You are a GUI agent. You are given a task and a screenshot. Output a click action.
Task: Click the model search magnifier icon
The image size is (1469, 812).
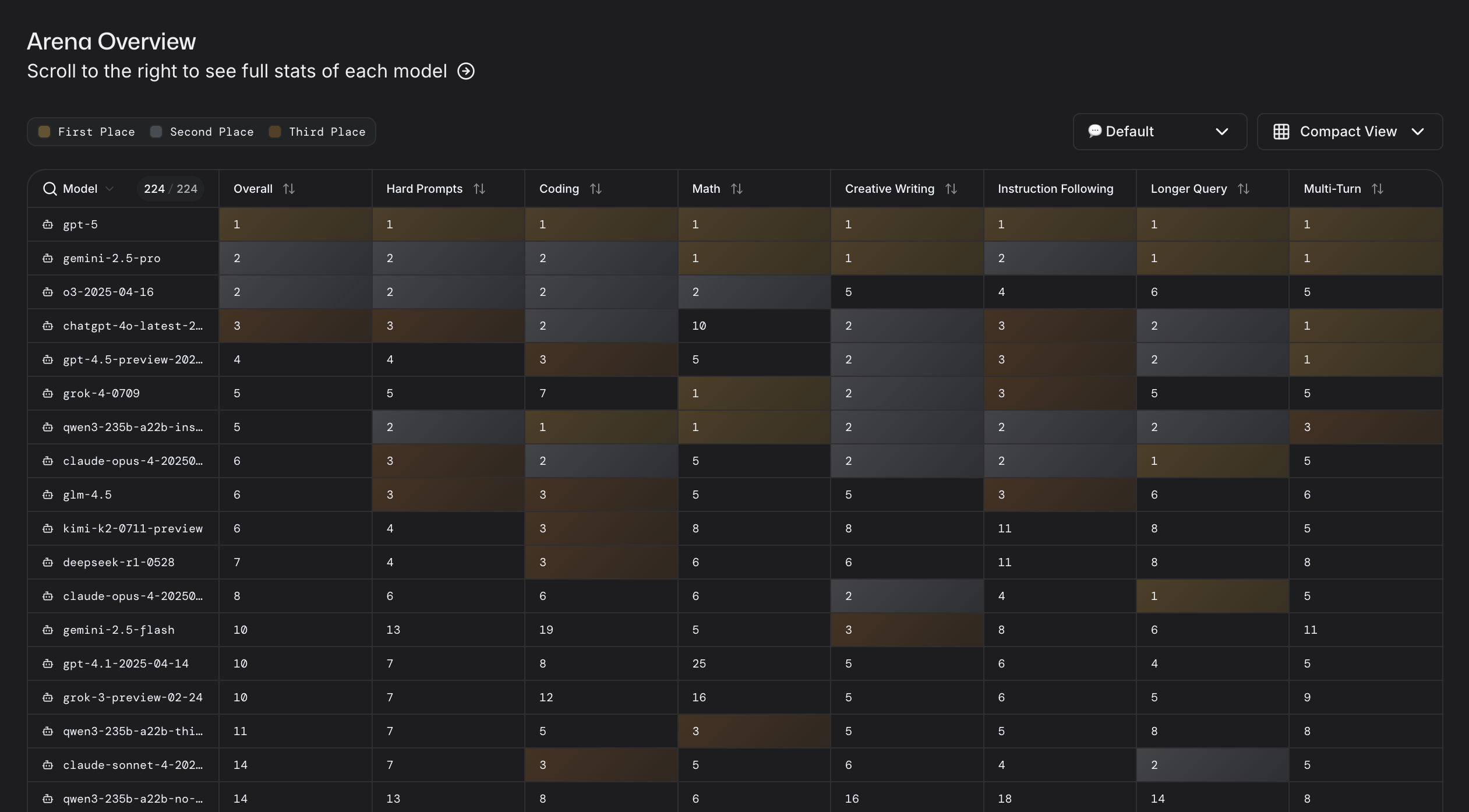coord(50,189)
